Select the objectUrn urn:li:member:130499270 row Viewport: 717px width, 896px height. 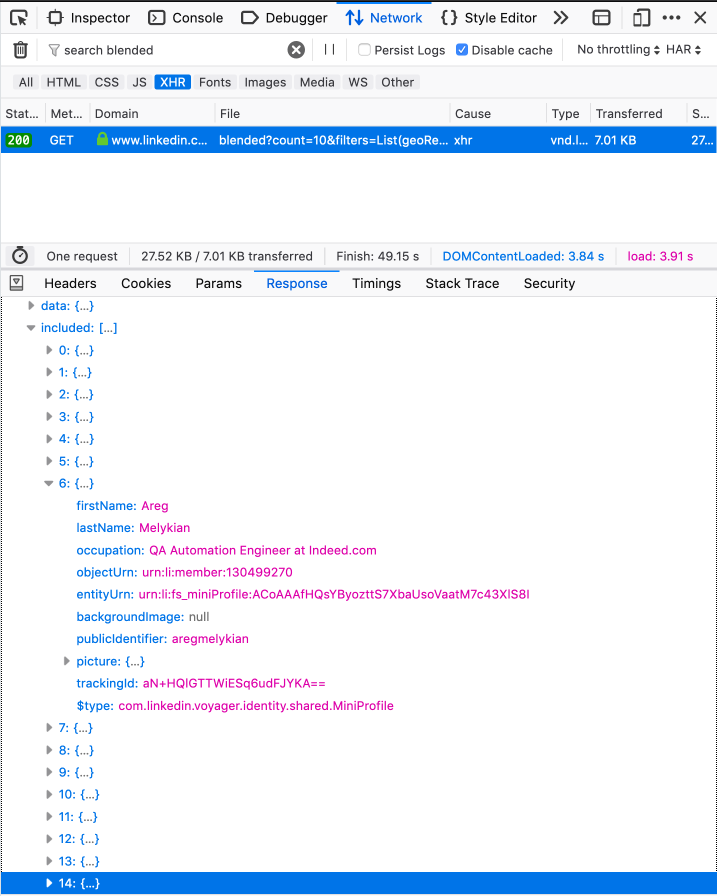point(358,572)
